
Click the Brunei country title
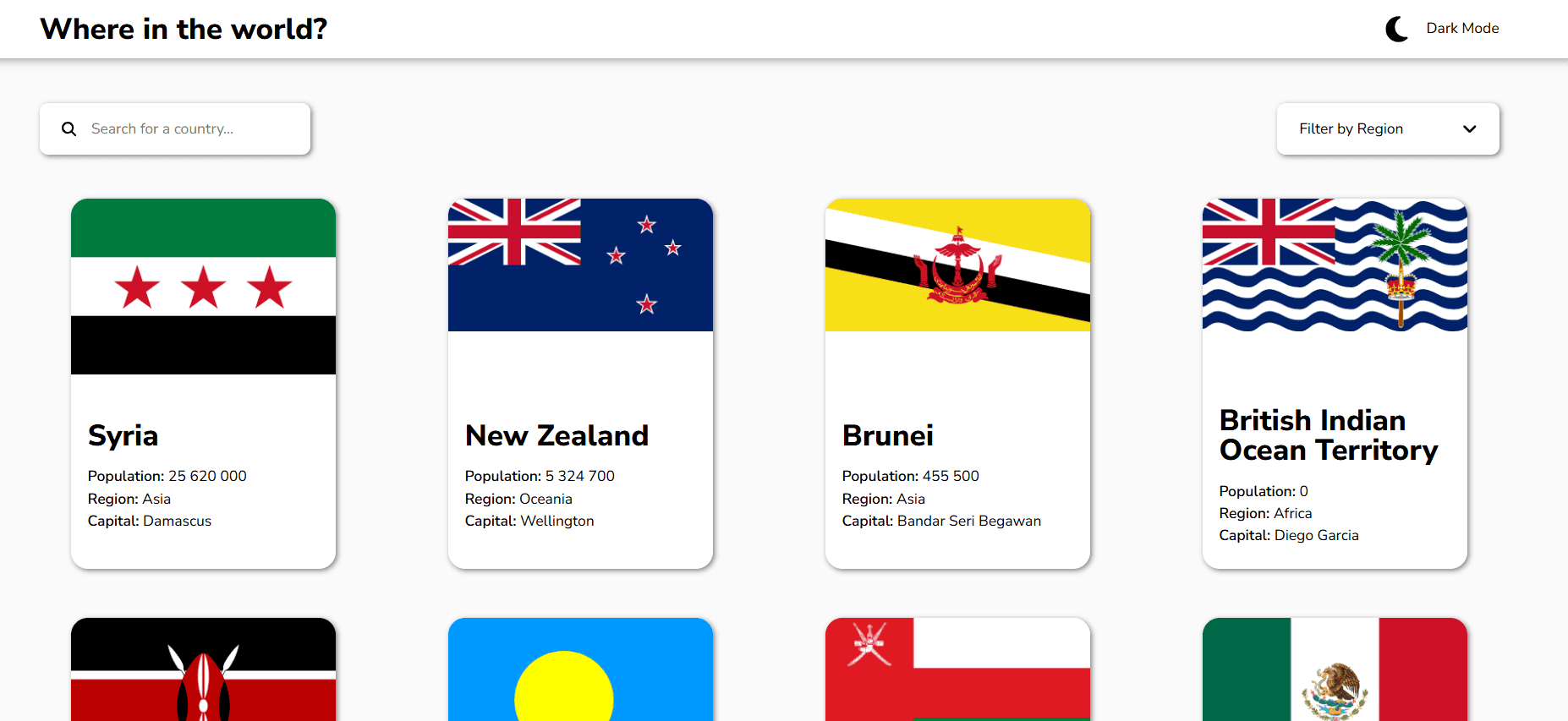point(888,435)
